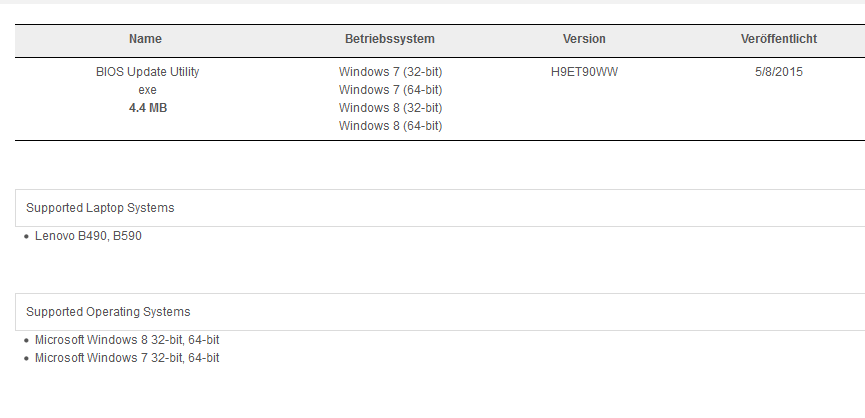
Task: Click the exe file type label
Action: click(x=147, y=90)
